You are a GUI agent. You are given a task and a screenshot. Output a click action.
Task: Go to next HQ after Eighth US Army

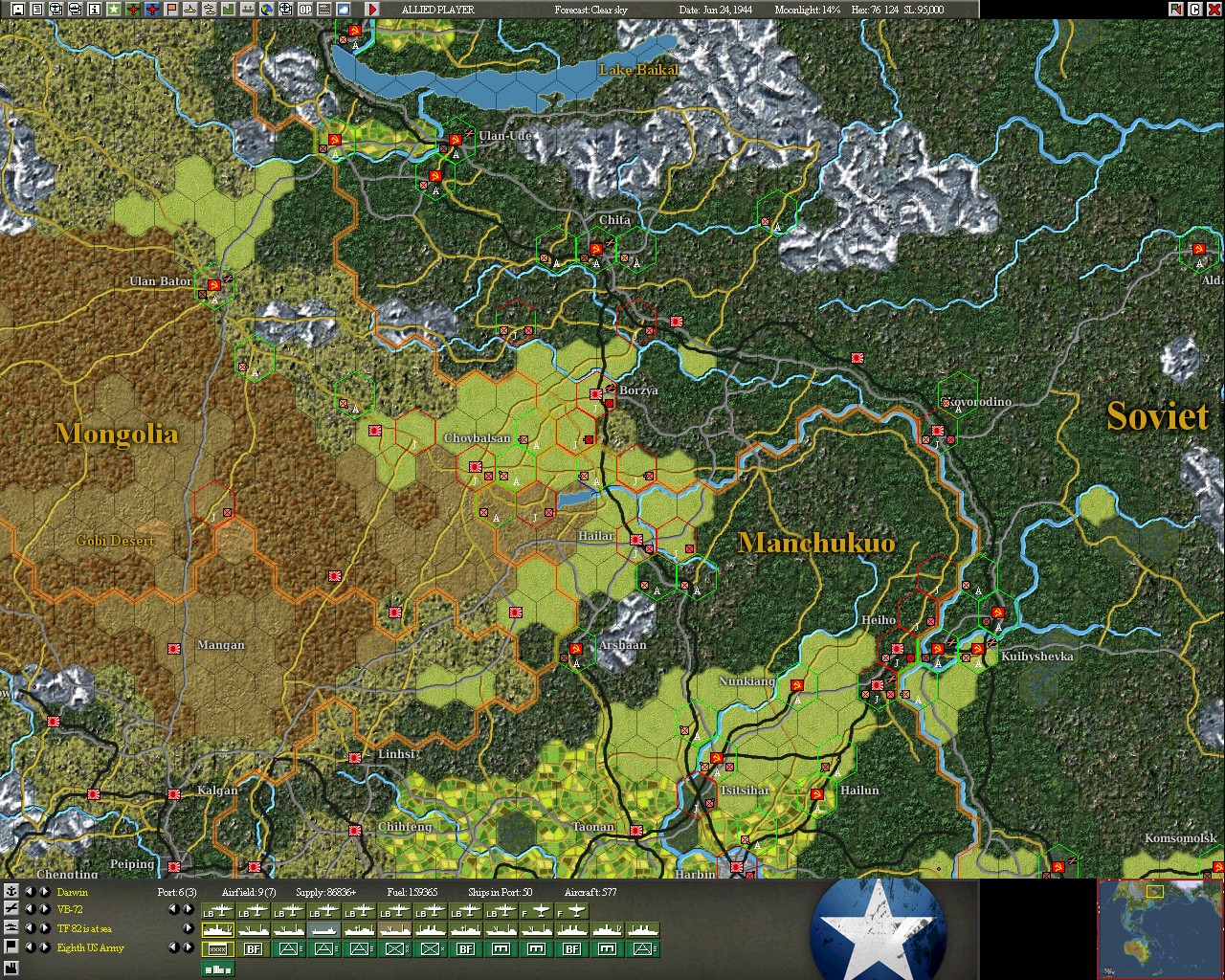44,947
